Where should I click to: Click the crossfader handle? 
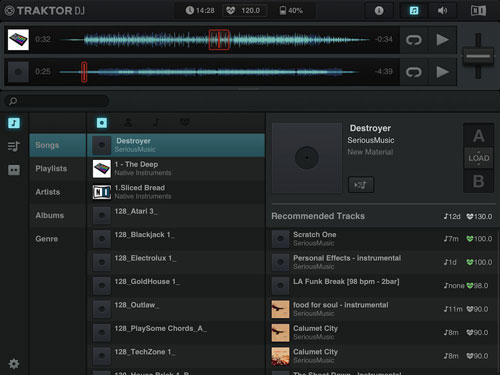[478, 56]
